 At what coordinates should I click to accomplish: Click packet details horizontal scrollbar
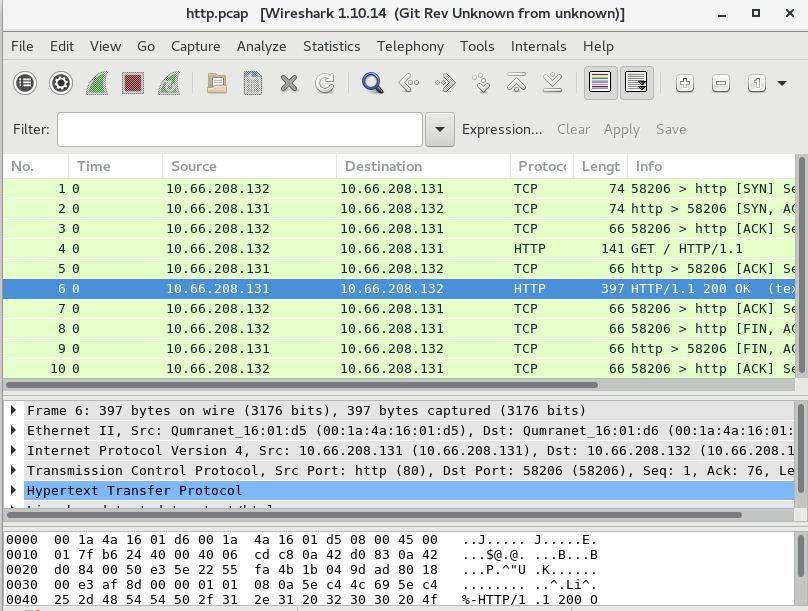pyautogui.click(x=374, y=515)
